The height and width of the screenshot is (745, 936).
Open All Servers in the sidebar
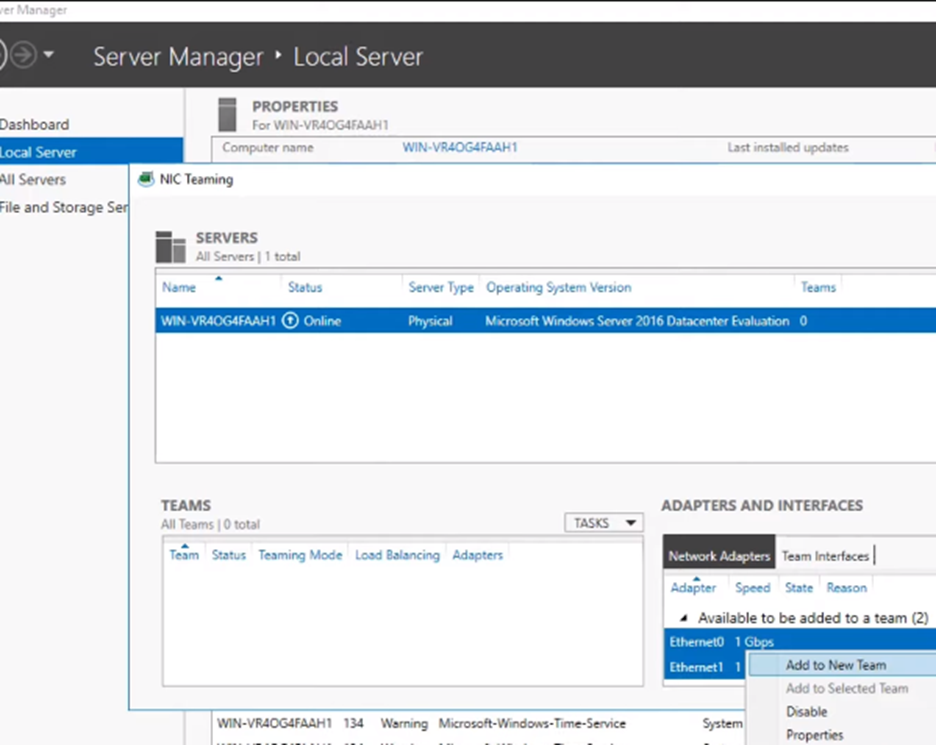coord(33,179)
